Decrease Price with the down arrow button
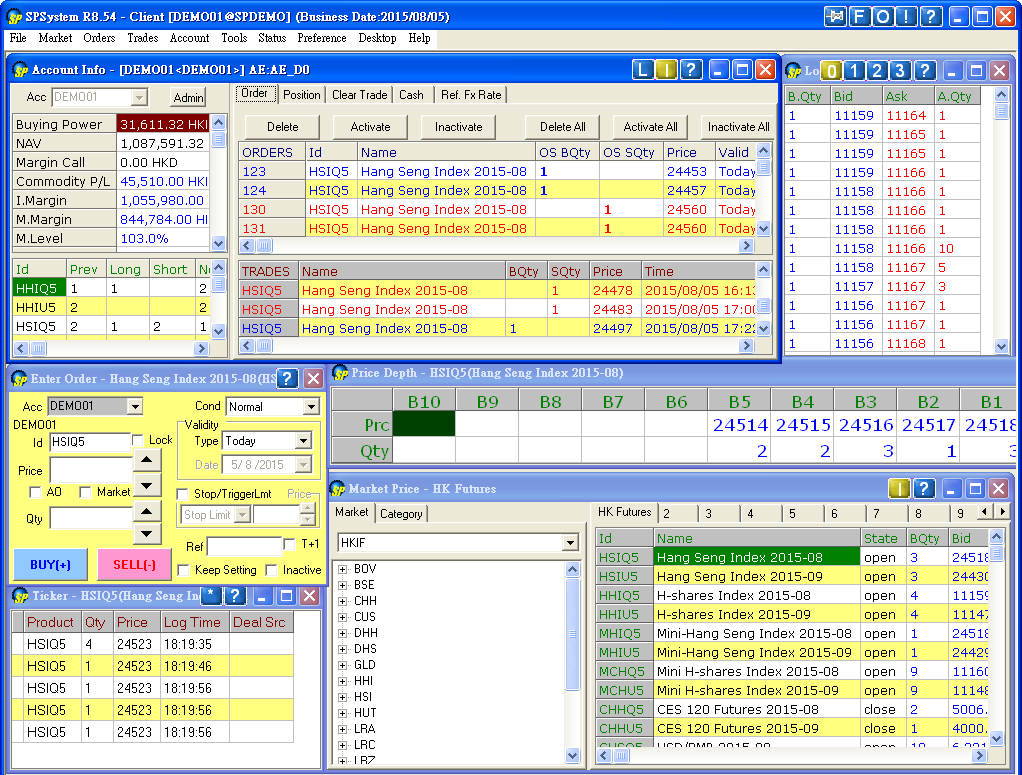 [x=147, y=485]
